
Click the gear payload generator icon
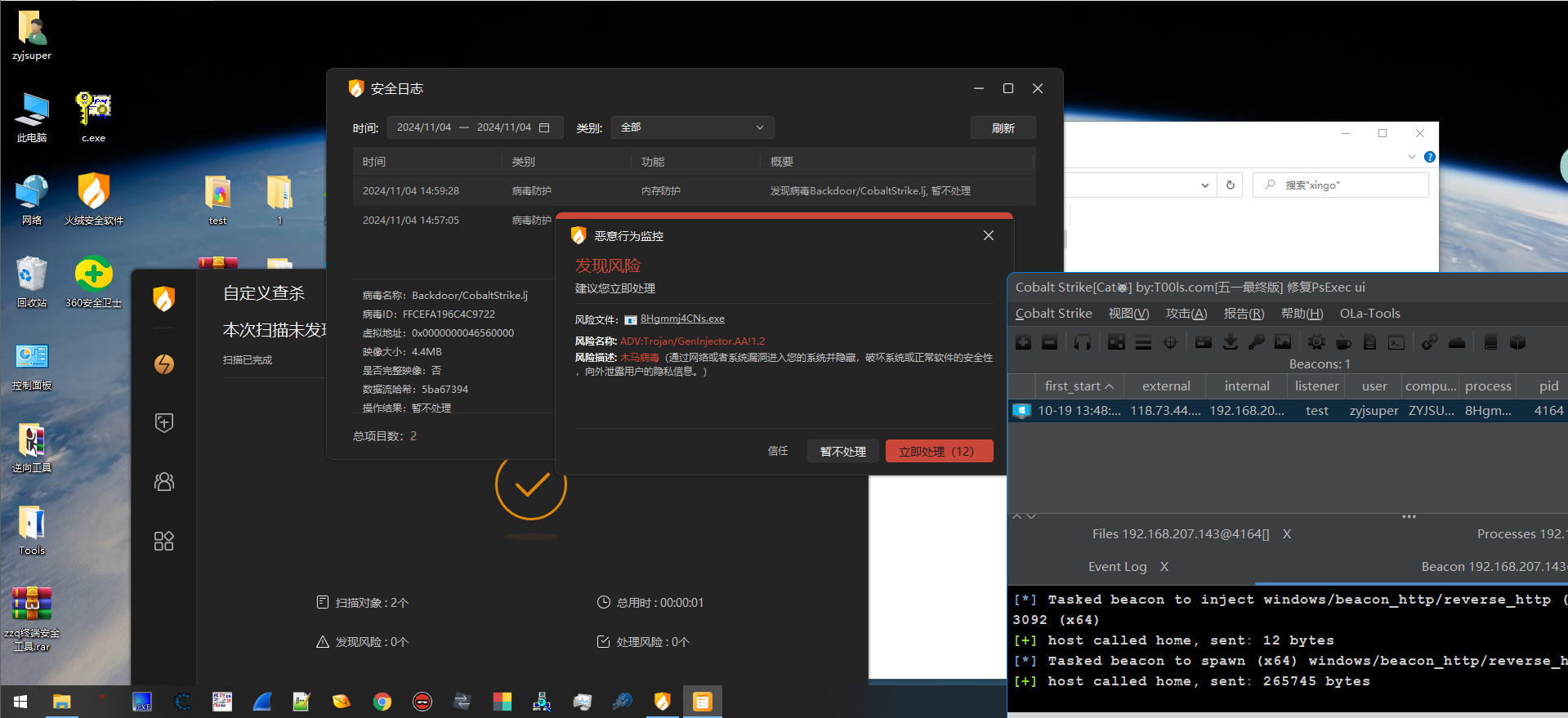1316,342
